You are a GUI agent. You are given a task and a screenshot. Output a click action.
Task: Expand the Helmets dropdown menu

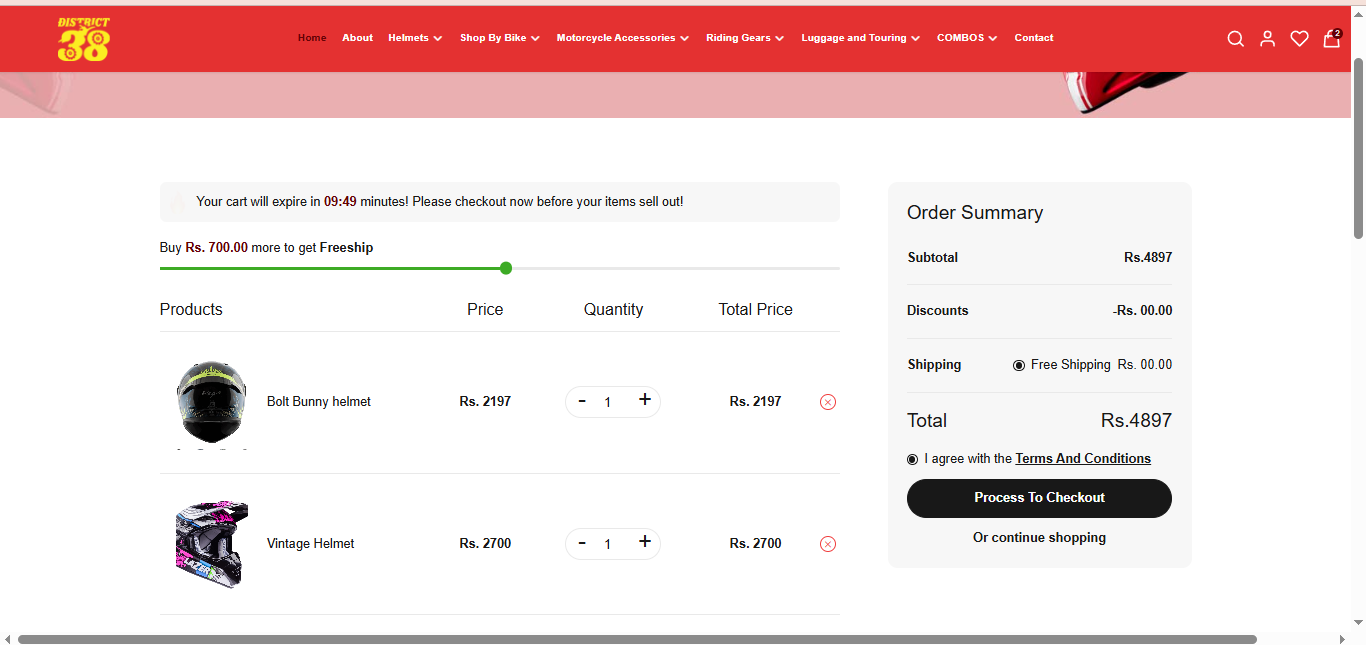[415, 38]
